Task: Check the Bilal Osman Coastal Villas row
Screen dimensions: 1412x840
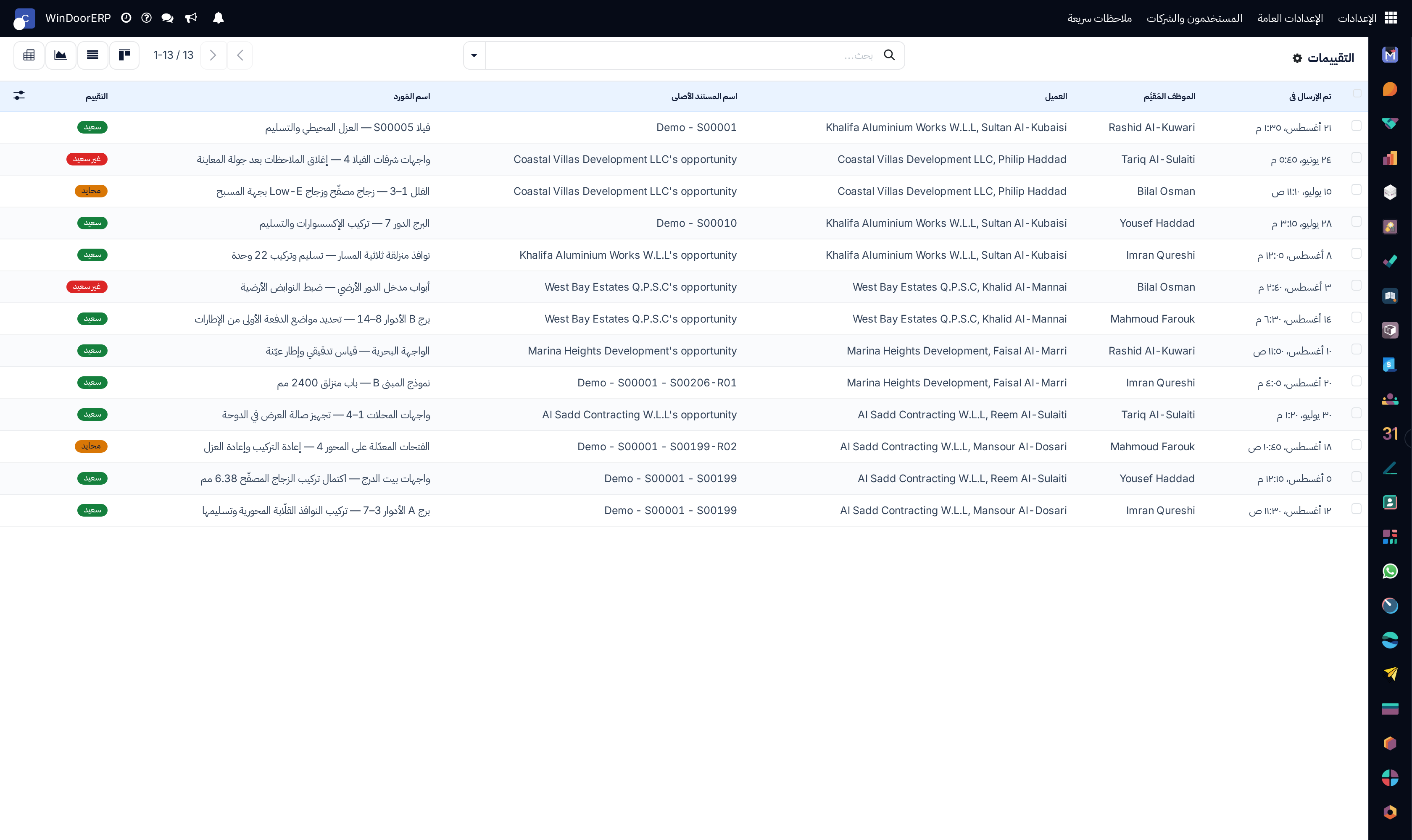Action: click(1357, 189)
